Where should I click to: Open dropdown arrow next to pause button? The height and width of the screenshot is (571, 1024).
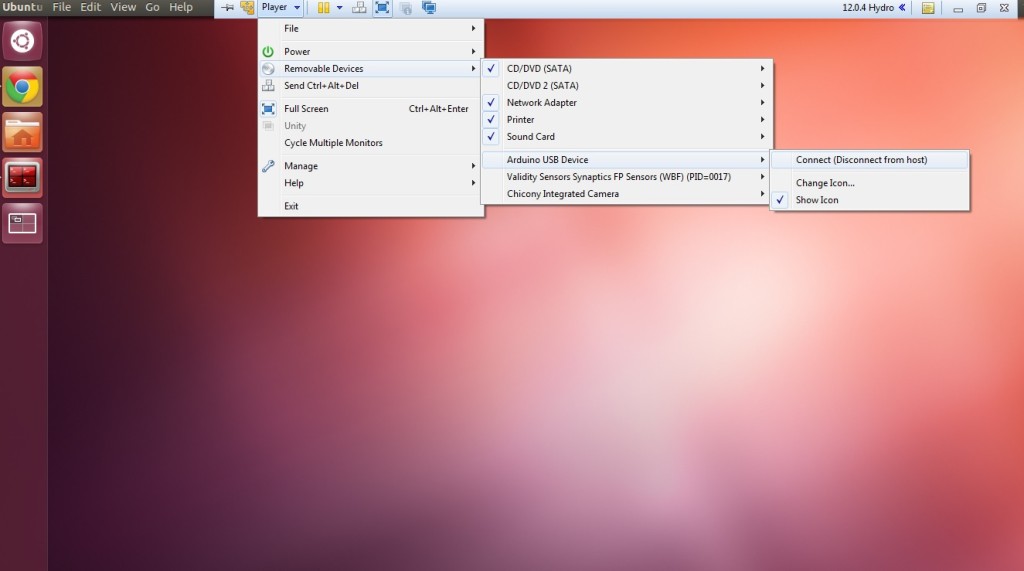339,8
